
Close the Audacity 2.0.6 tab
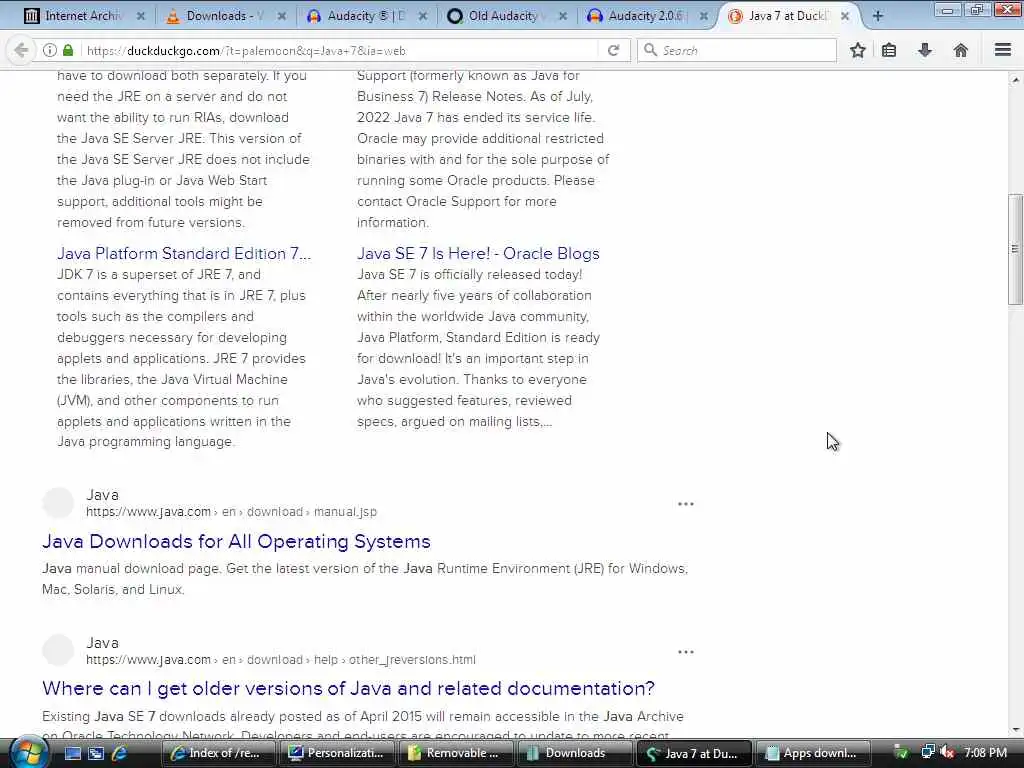(x=704, y=16)
